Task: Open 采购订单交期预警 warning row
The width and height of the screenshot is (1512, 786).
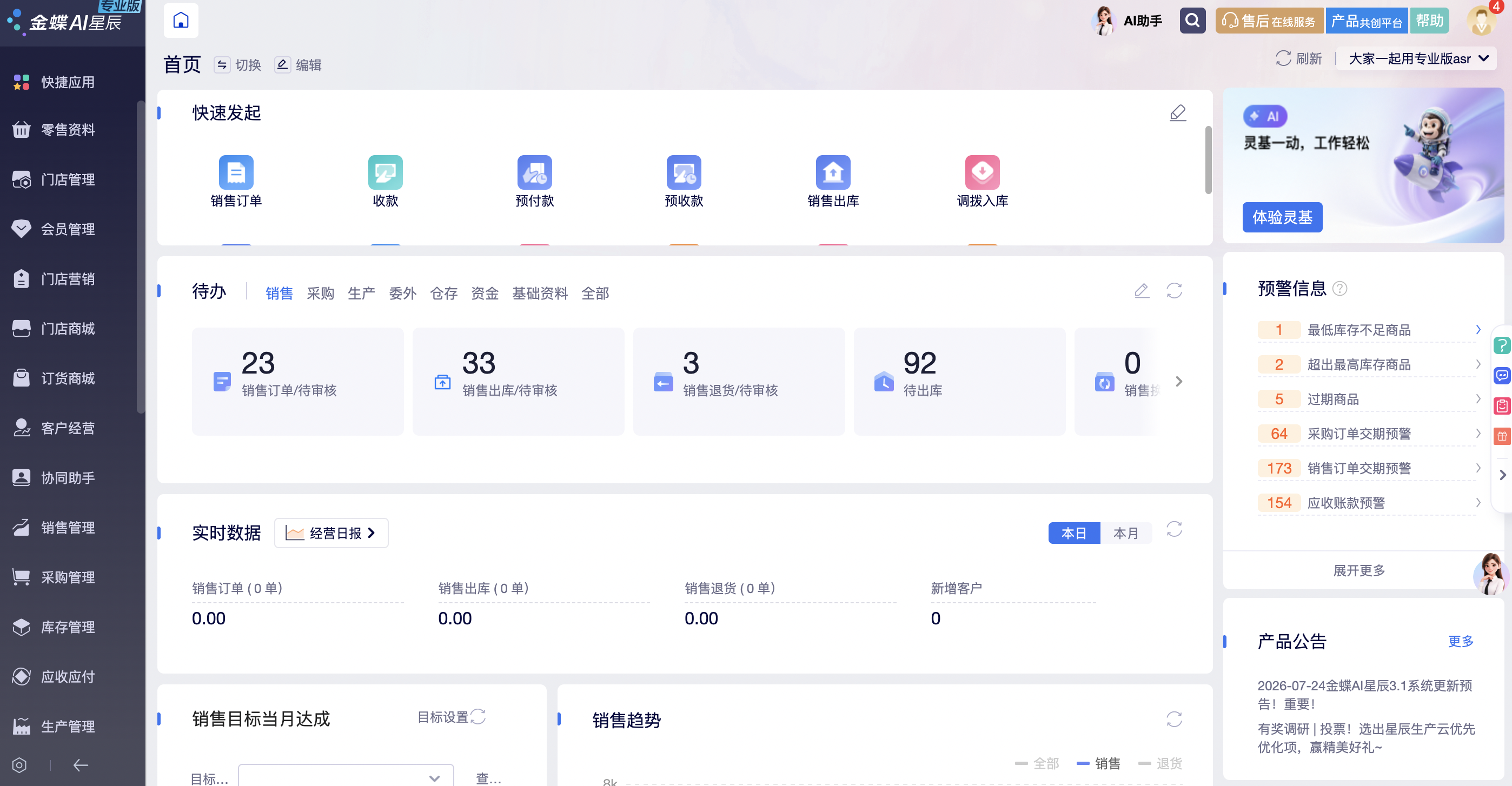Action: (x=1369, y=434)
